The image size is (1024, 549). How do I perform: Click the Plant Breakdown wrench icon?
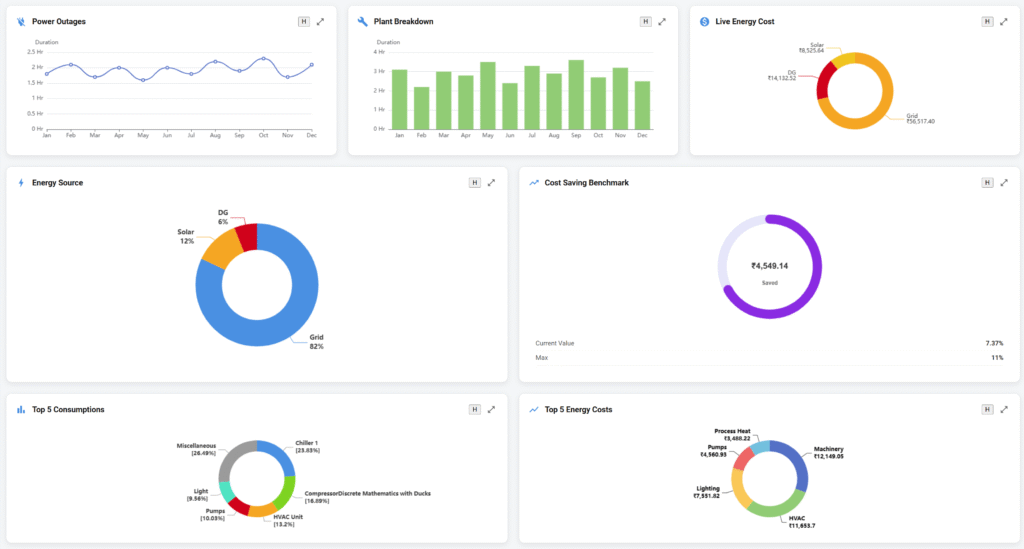coord(363,21)
